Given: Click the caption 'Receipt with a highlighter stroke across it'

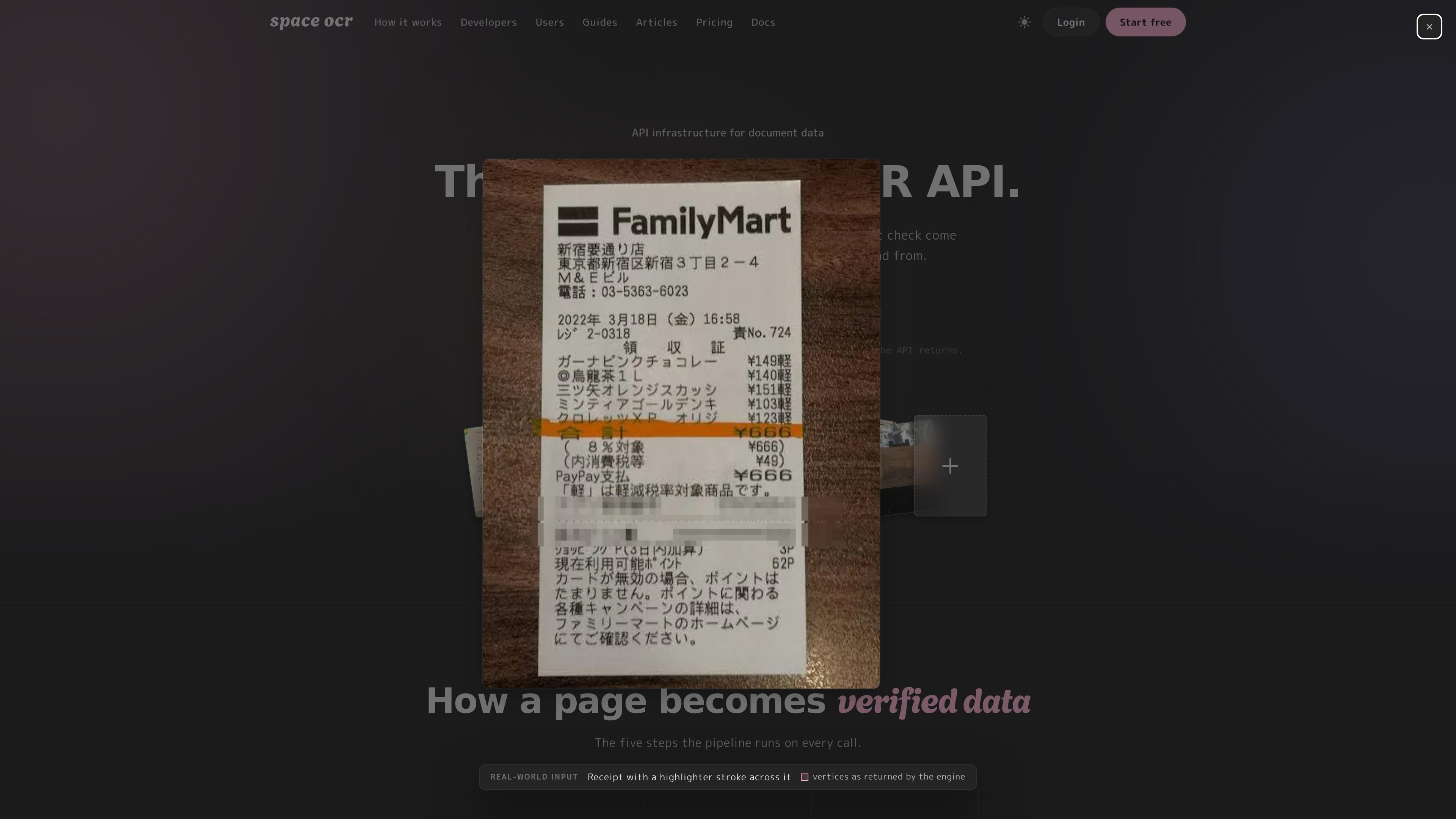Looking at the screenshot, I should [689, 777].
